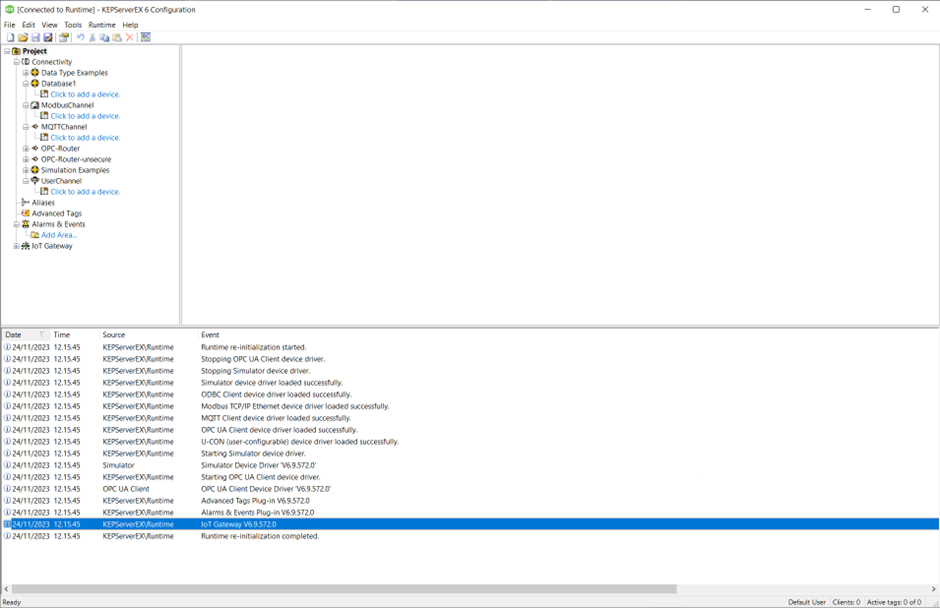
Task: Select 'Runtime re-initialization completed.' log entry
Action: [471, 536]
